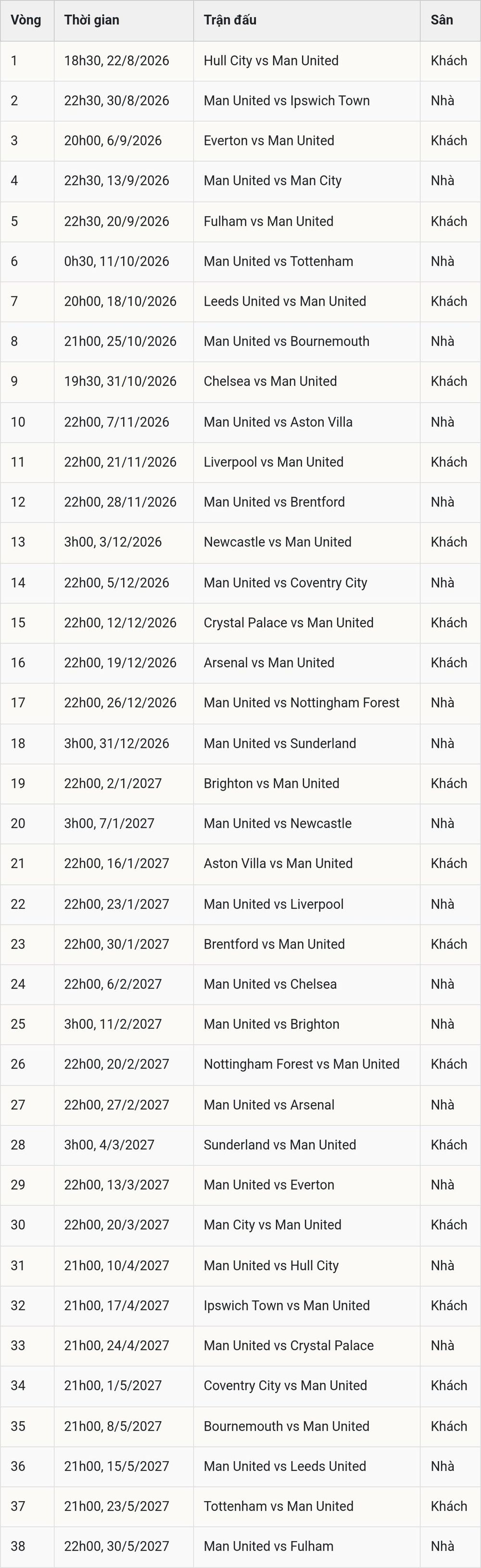Select Man United vs Man City in round 4
The height and width of the screenshot is (1568, 481).
[x=272, y=181]
